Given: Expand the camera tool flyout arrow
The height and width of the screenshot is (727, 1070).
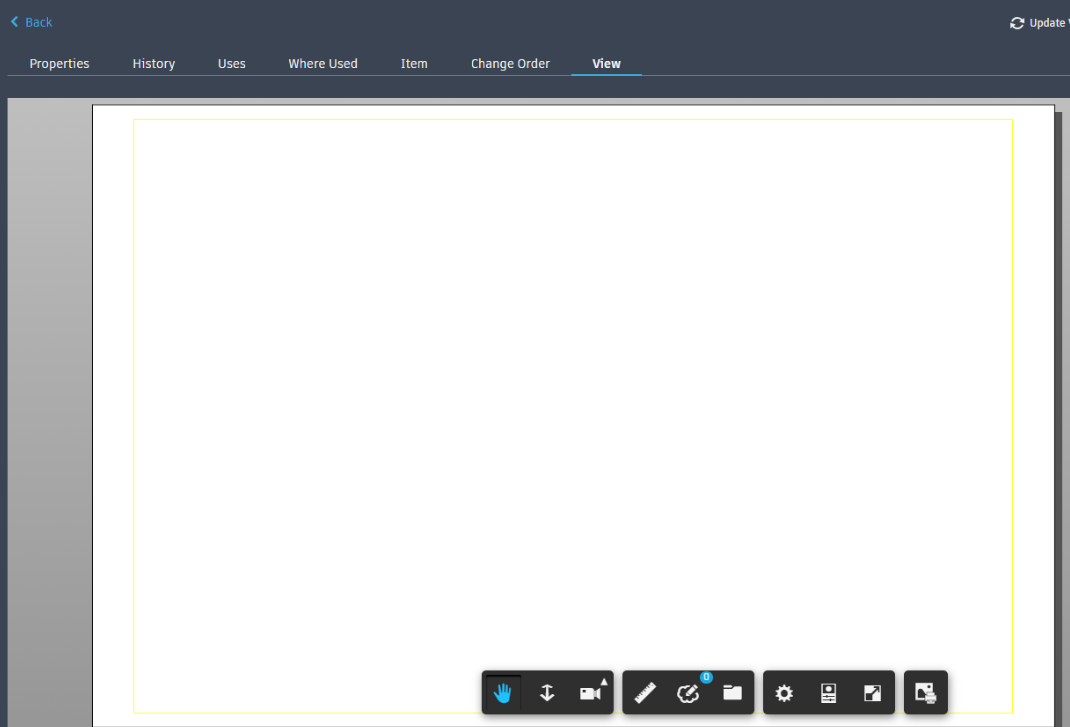Looking at the screenshot, I should (604, 682).
